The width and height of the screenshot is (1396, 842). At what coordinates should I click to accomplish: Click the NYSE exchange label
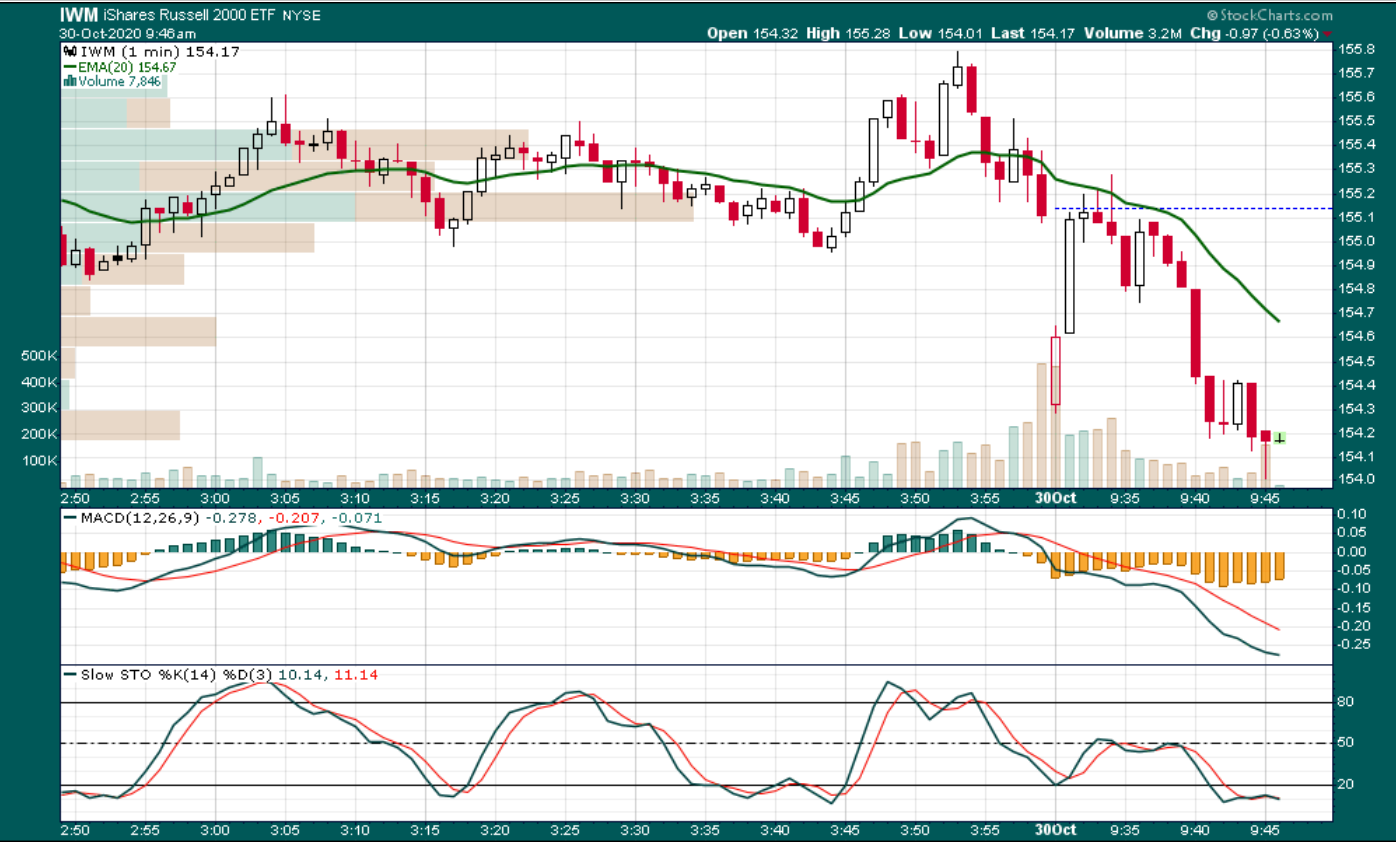[x=301, y=17]
